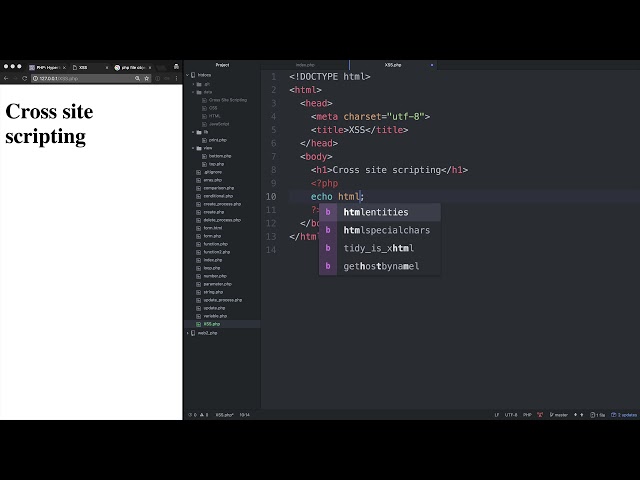
Task: Open function.php in the tree
Action: [x=216, y=244]
